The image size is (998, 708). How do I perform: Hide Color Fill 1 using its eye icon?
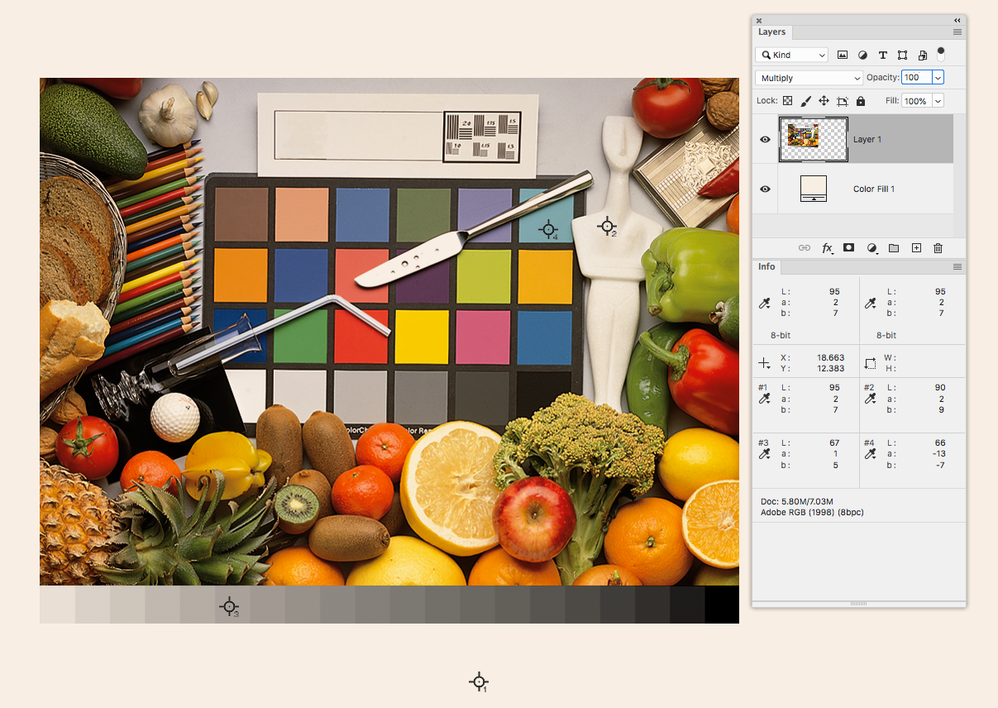(765, 189)
